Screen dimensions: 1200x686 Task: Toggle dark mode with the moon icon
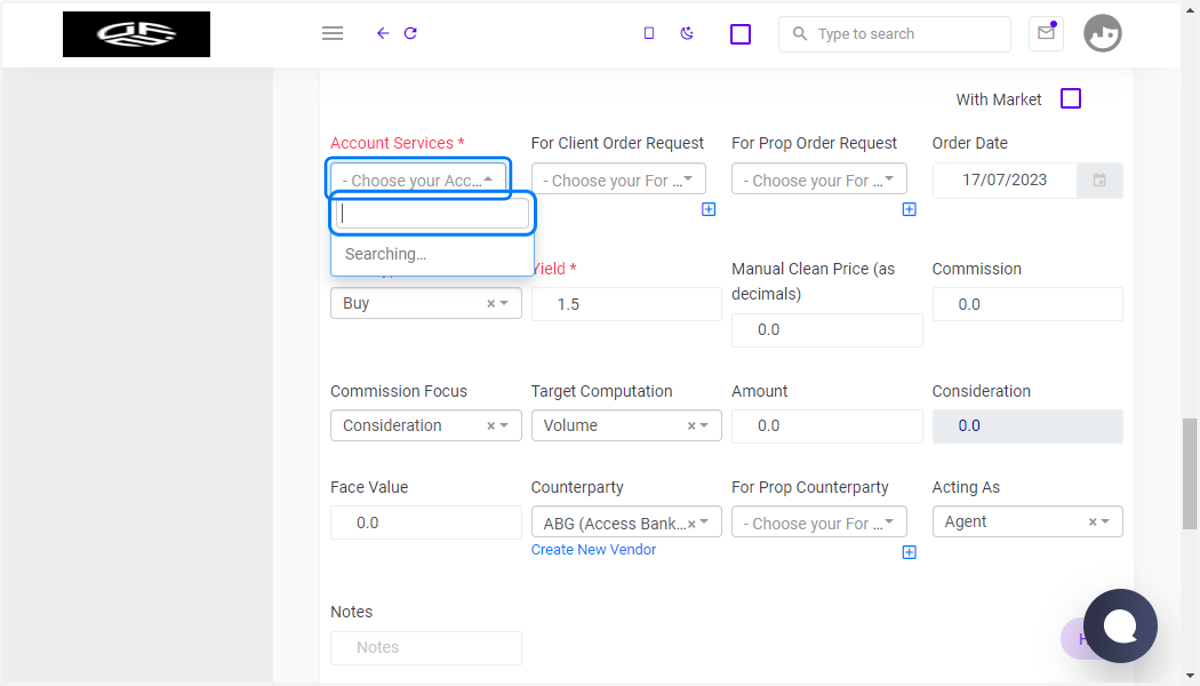(x=687, y=33)
